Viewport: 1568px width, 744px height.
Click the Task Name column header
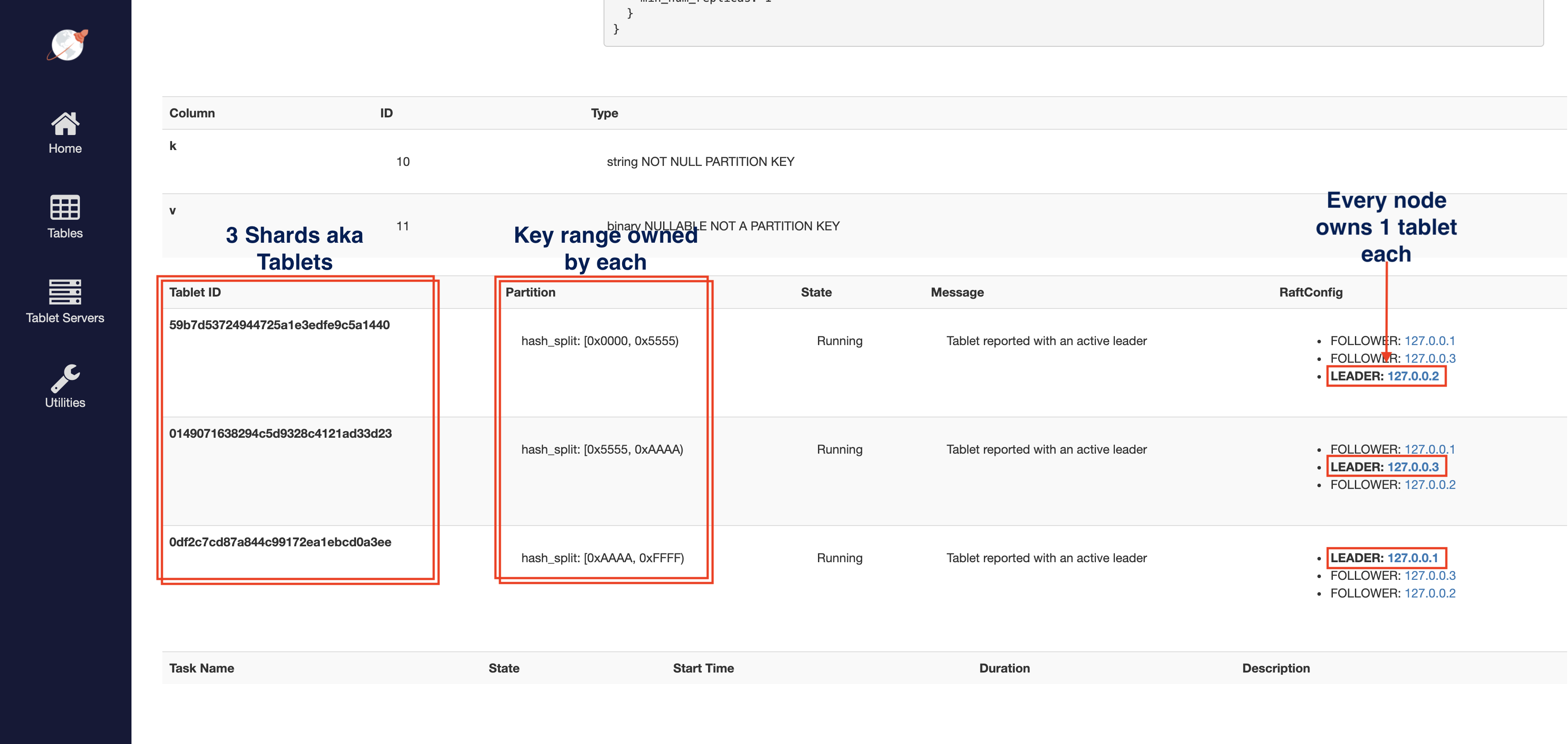click(x=202, y=668)
